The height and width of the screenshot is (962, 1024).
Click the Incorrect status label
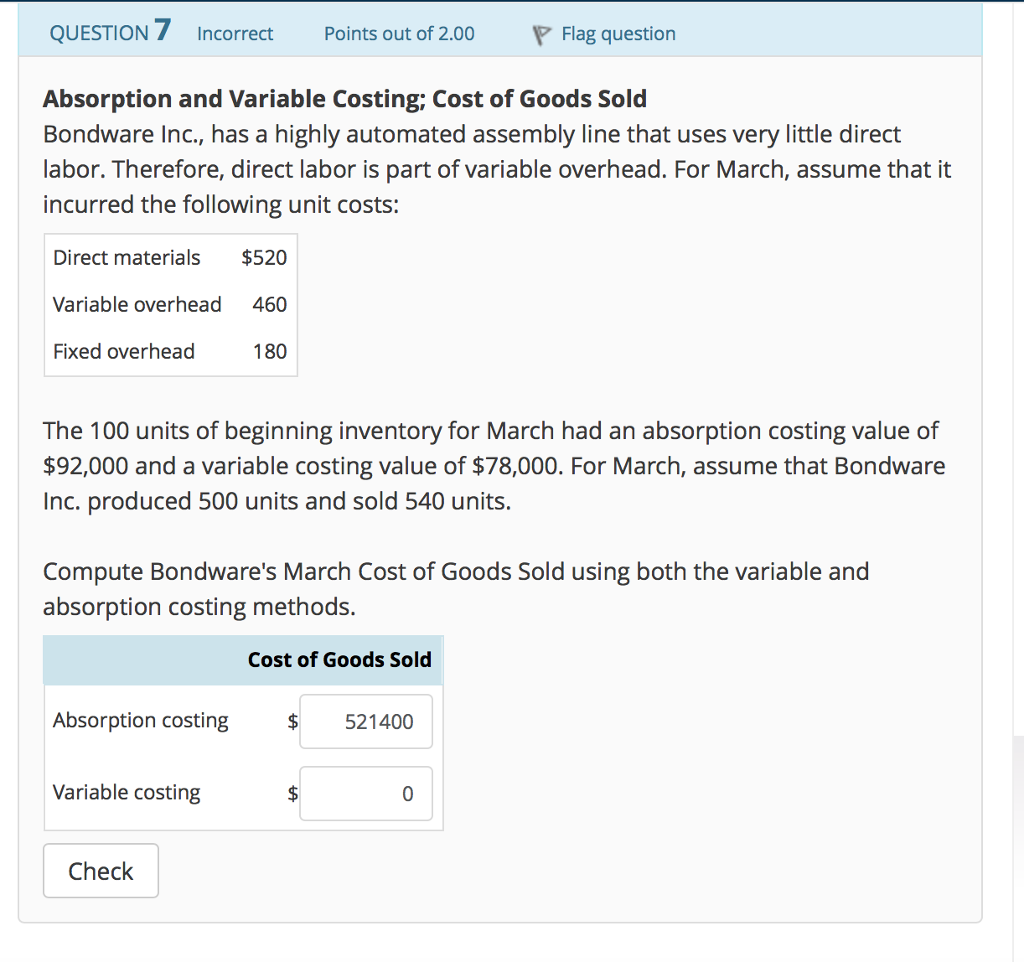pyautogui.click(x=234, y=34)
